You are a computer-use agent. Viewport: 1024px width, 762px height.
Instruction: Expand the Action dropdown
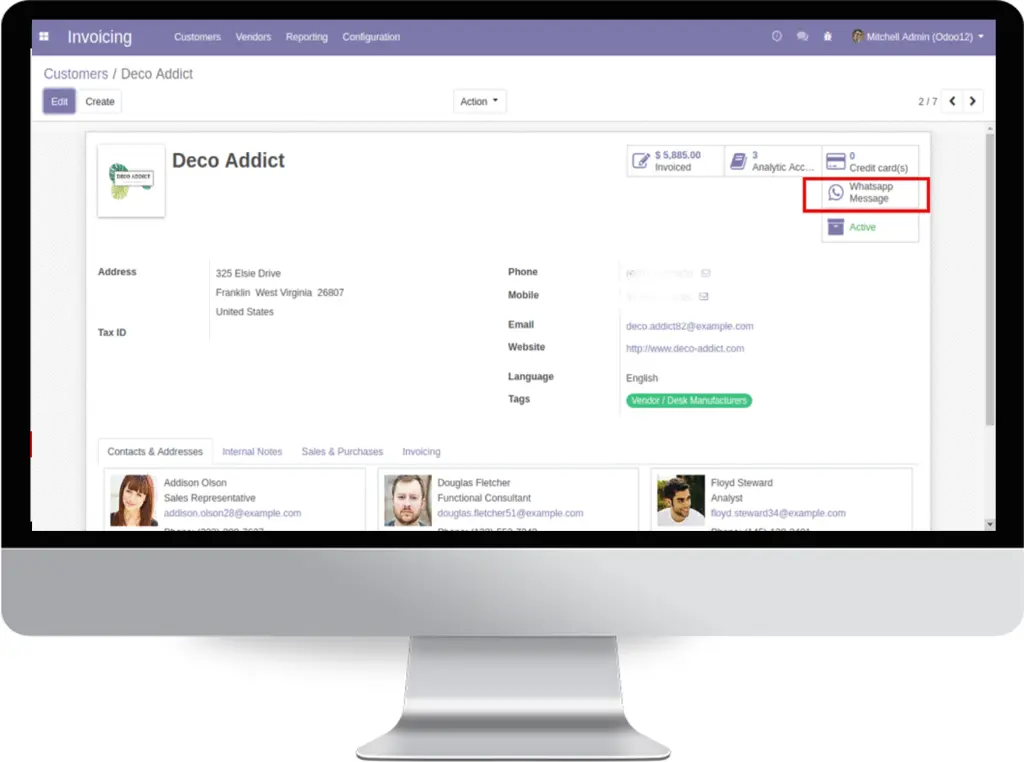point(479,101)
